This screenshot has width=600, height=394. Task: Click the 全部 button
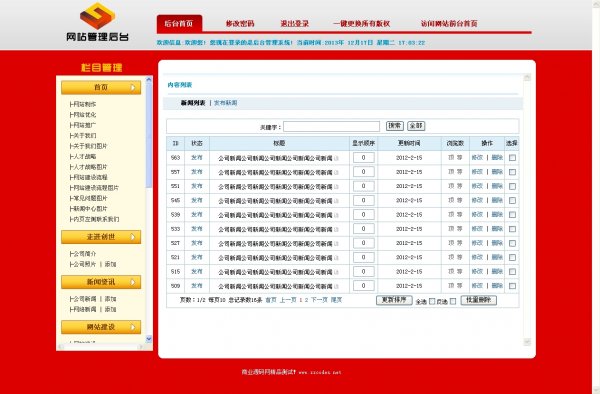[416, 126]
